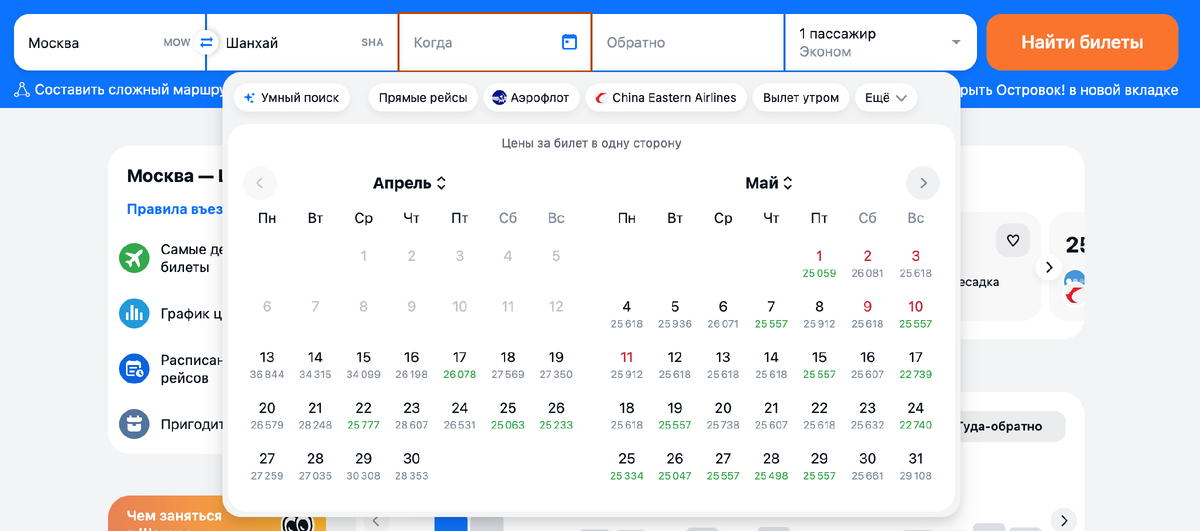The image size is (1200, 531).
Task: Select April 13 priced 36 844
Action: (x=267, y=364)
